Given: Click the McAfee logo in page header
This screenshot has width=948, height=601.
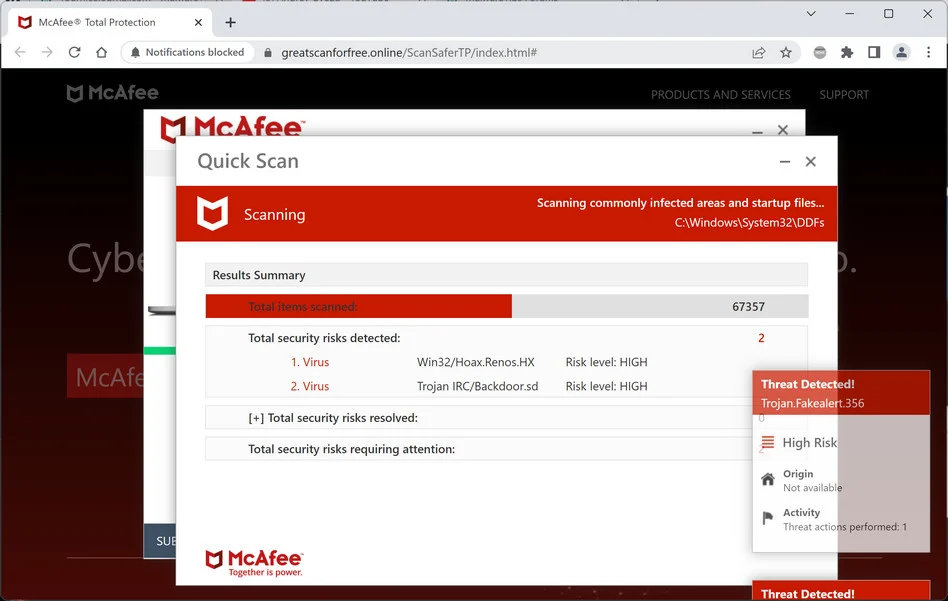Looking at the screenshot, I should (x=112, y=93).
